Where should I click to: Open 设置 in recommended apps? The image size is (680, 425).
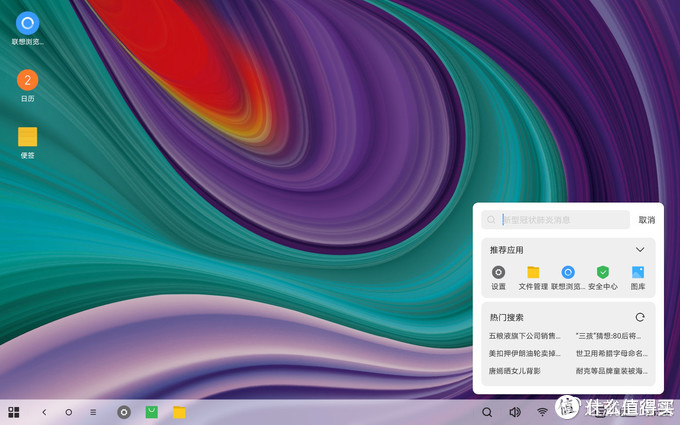click(498, 273)
